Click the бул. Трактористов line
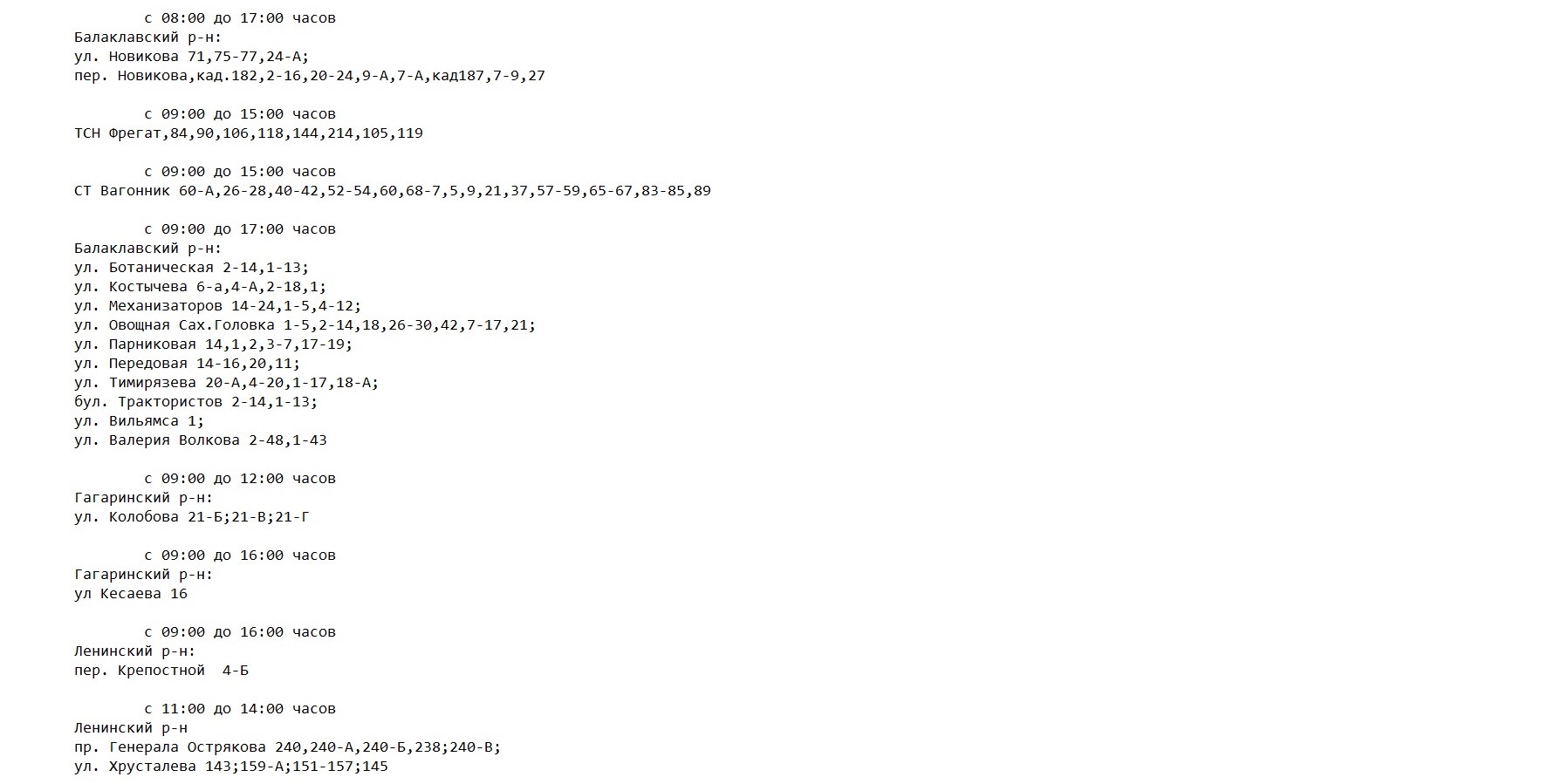This screenshot has width=1562, height=784. click(x=195, y=402)
